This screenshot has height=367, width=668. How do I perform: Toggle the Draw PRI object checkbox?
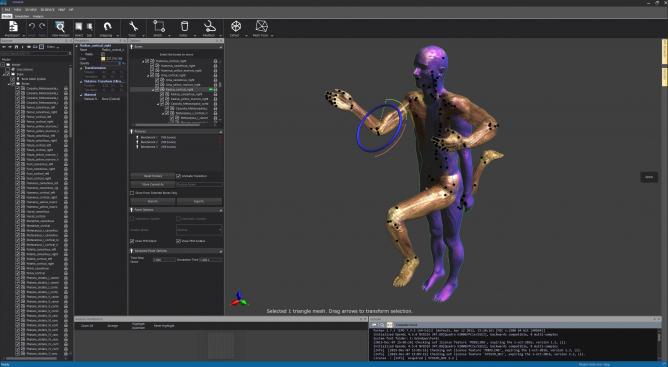[x=132, y=241]
